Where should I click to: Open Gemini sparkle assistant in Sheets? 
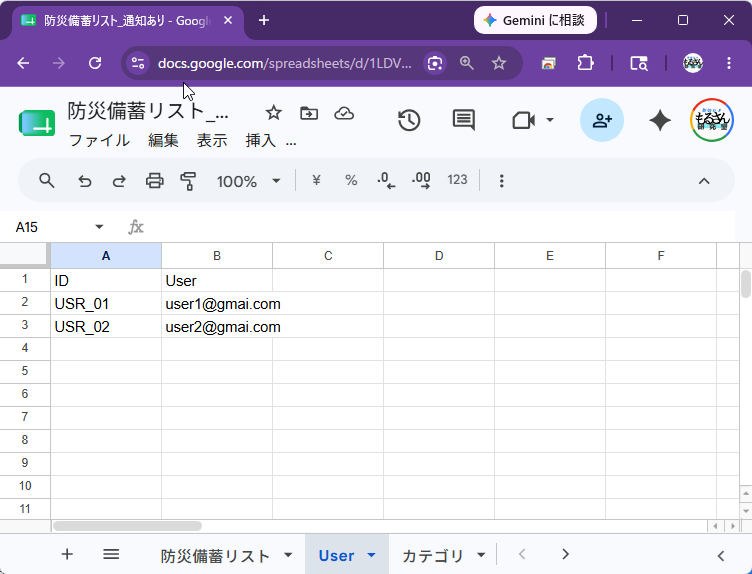pyautogui.click(x=660, y=120)
